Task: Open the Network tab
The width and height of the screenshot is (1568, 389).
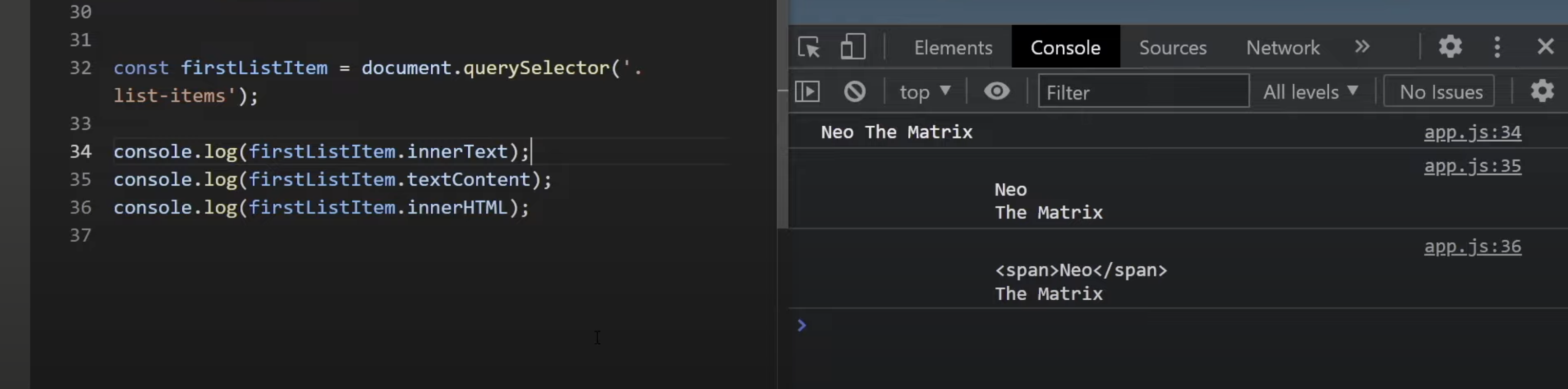Action: 1283,48
